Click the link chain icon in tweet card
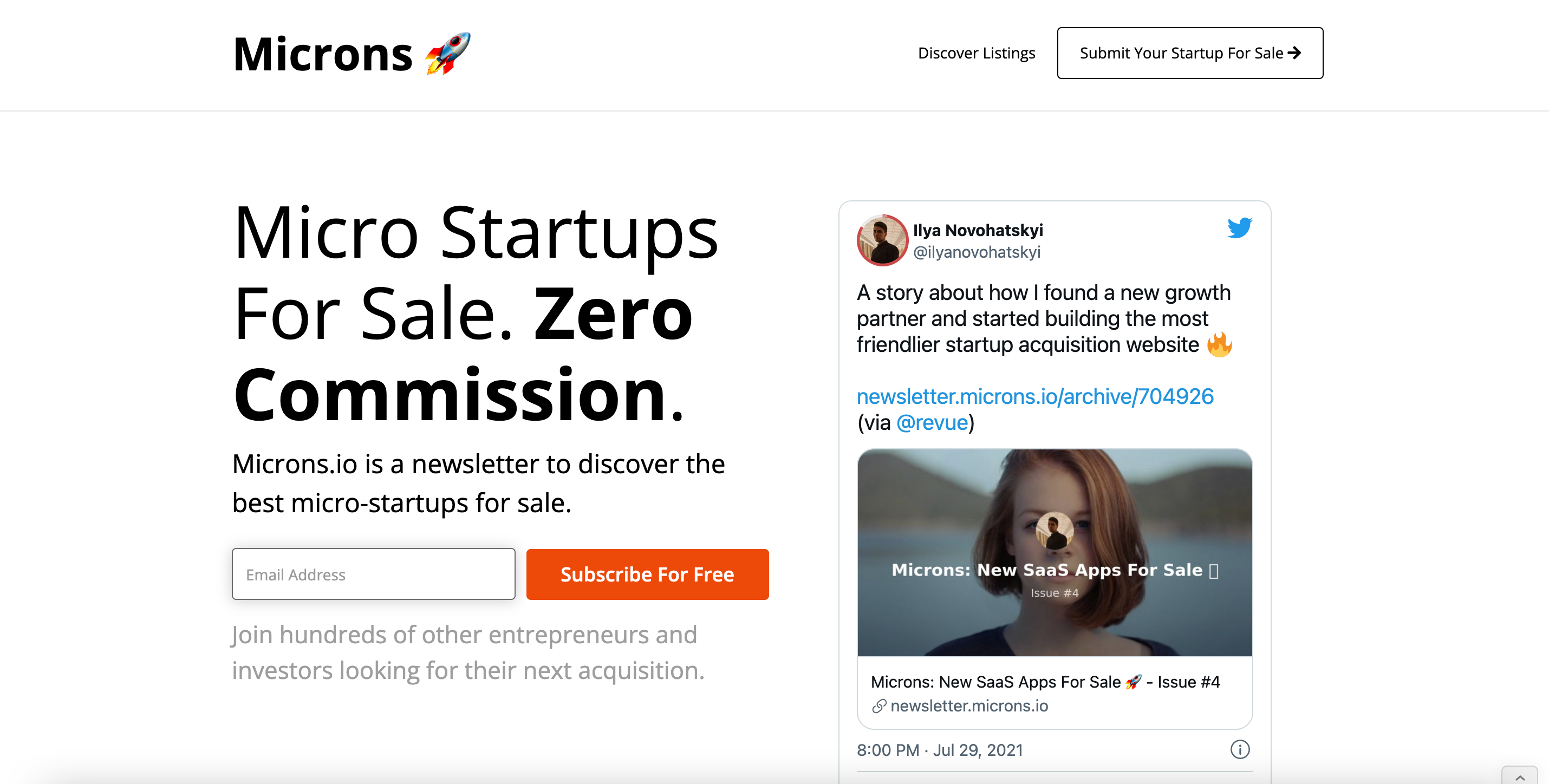 click(879, 706)
